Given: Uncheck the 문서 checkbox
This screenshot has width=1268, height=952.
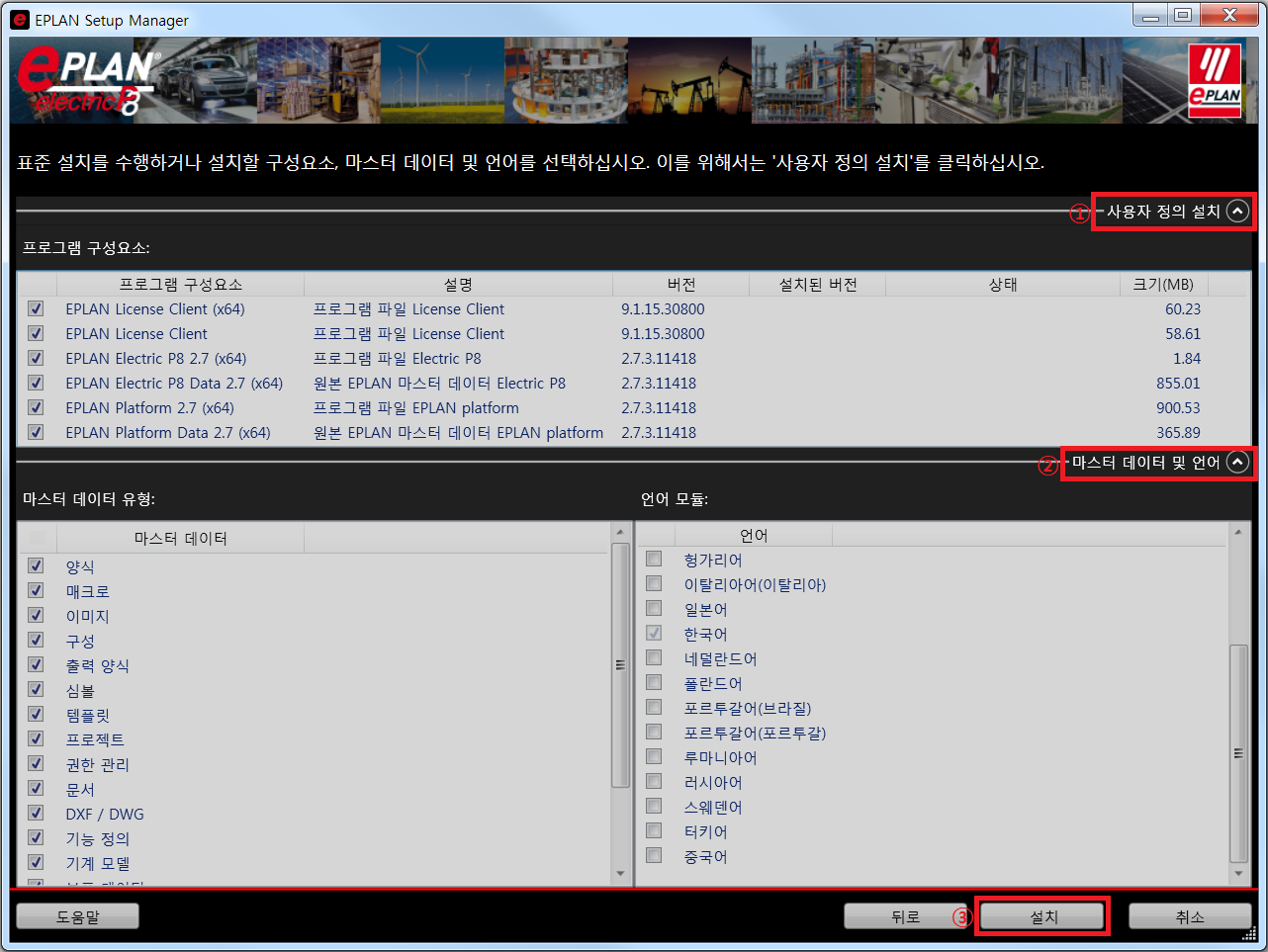Looking at the screenshot, I should click(36, 788).
